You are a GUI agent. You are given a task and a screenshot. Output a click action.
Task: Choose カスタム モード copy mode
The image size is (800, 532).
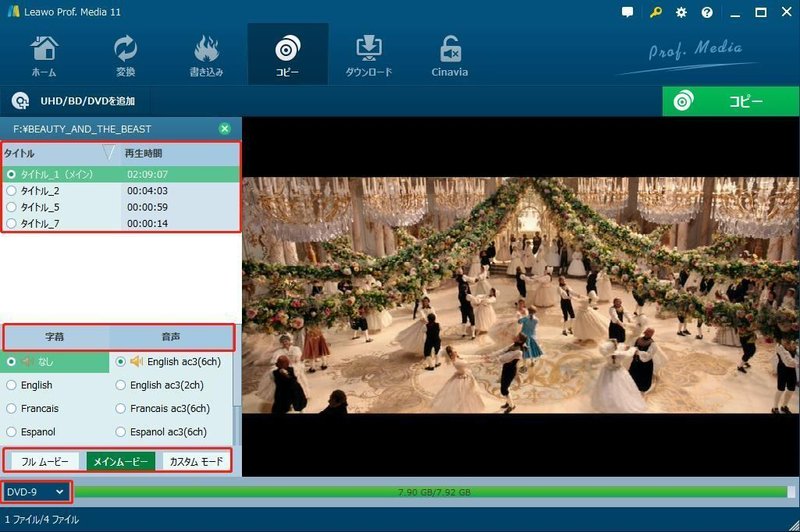[x=196, y=462]
